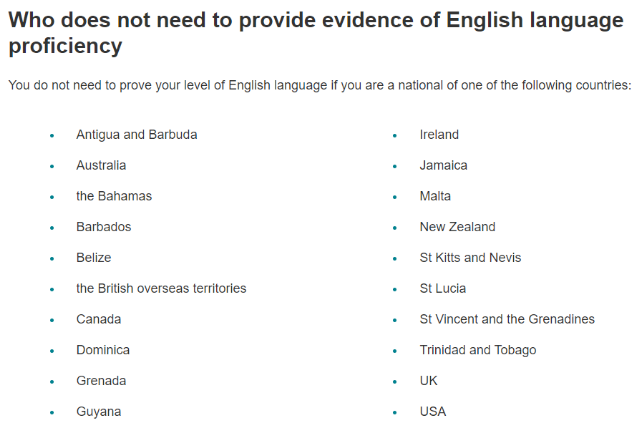Select Ireland in the right column

tap(439, 135)
